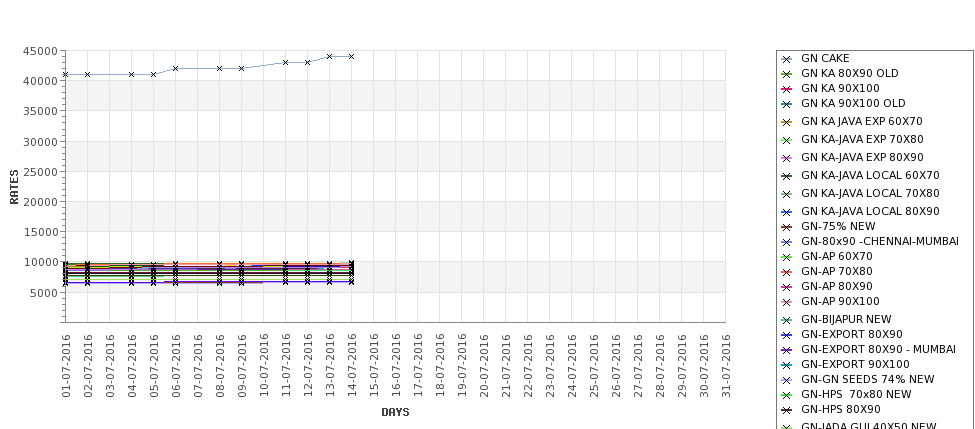
Task: Click the GN KA JAVA EXP 60X70 legend marker
Action: pos(786,122)
